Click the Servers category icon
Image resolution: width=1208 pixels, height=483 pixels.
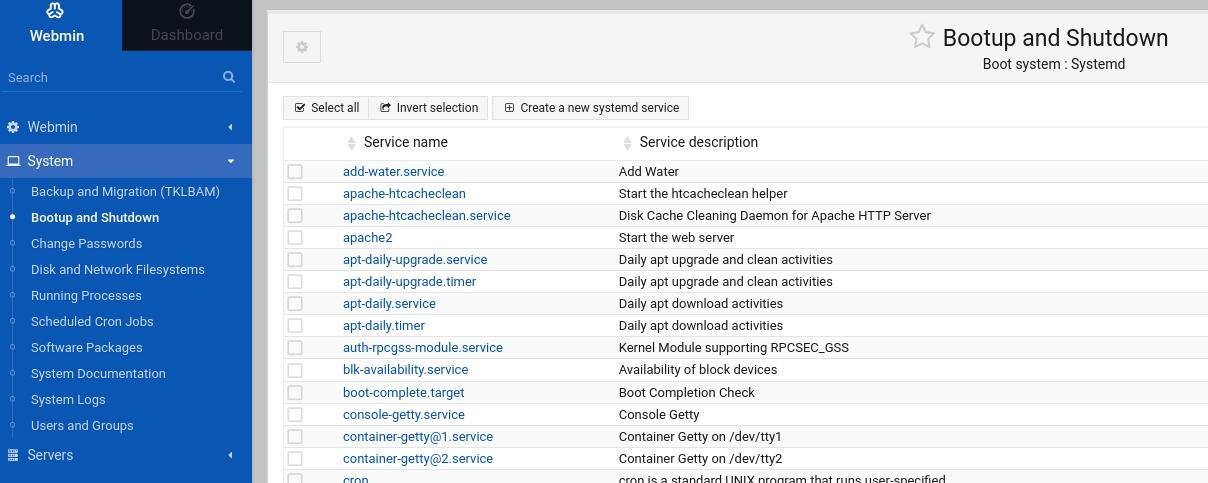coord(13,455)
